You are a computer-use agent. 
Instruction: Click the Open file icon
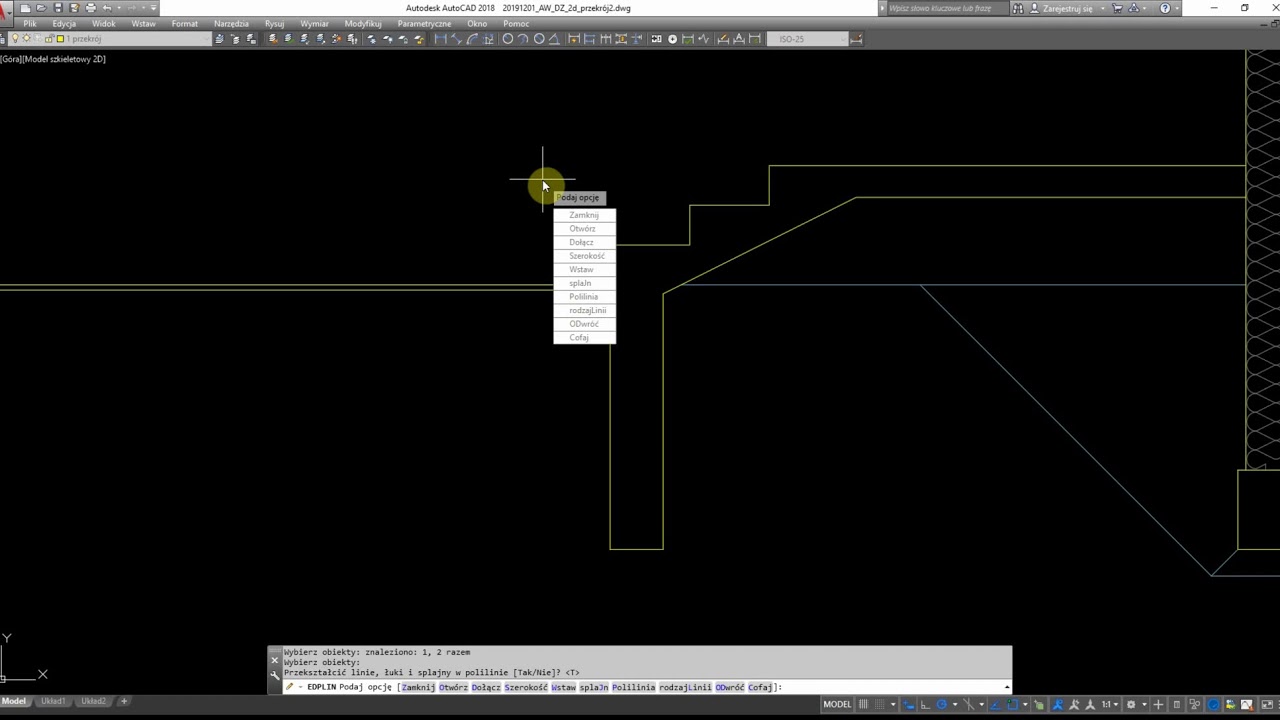click(x=41, y=8)
